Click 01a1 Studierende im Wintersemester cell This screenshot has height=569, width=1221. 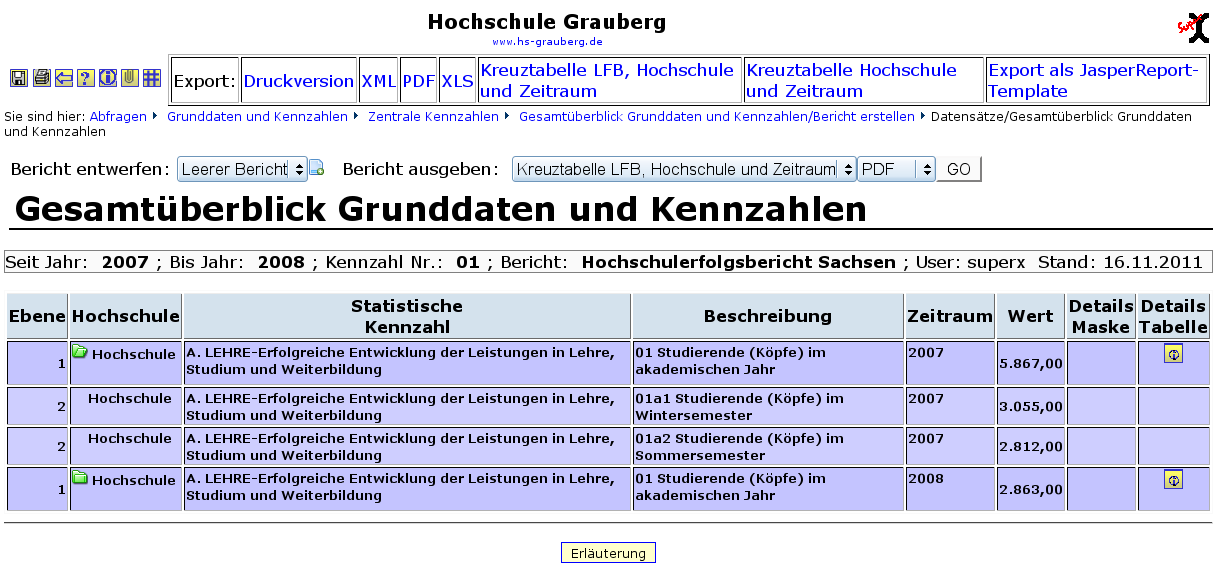click(768, 406)
